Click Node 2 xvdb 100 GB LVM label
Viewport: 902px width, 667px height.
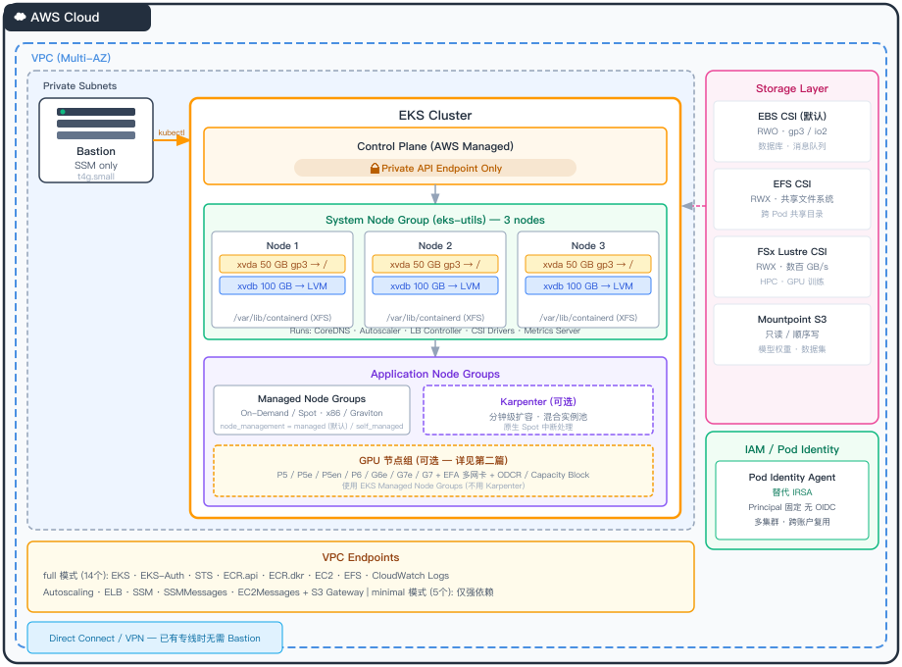[435, 285]
